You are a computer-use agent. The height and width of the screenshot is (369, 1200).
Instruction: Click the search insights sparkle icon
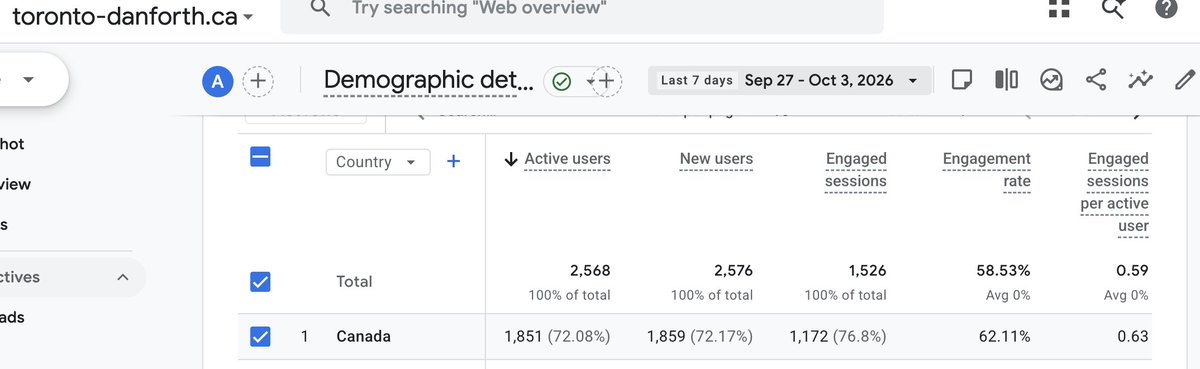click(1113, 8)
